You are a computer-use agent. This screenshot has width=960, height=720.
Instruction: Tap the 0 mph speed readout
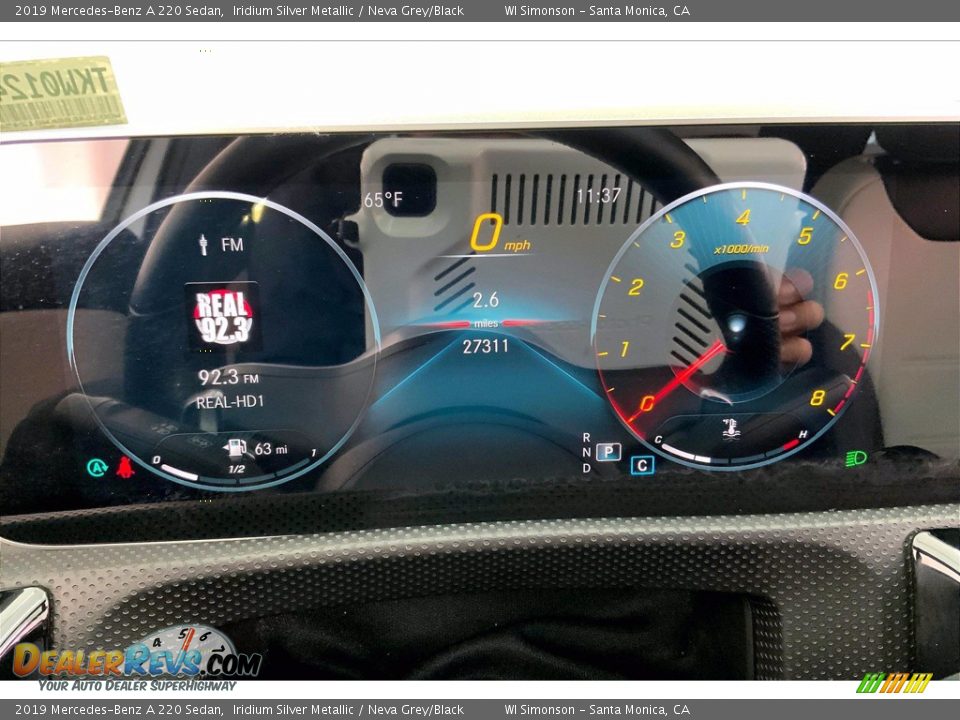pyautogui.click(x=499, y=234)
